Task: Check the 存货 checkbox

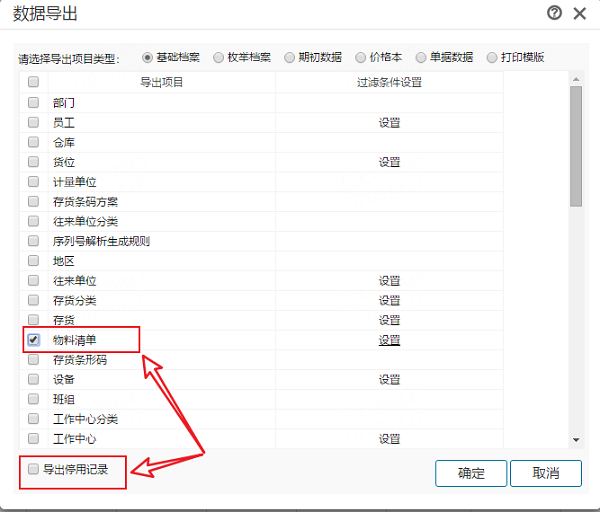Action: 33,320
